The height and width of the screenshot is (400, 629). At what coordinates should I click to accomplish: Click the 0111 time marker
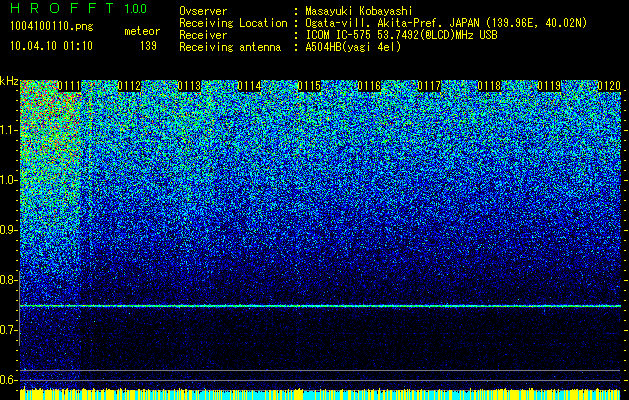[x=69, y=86]
